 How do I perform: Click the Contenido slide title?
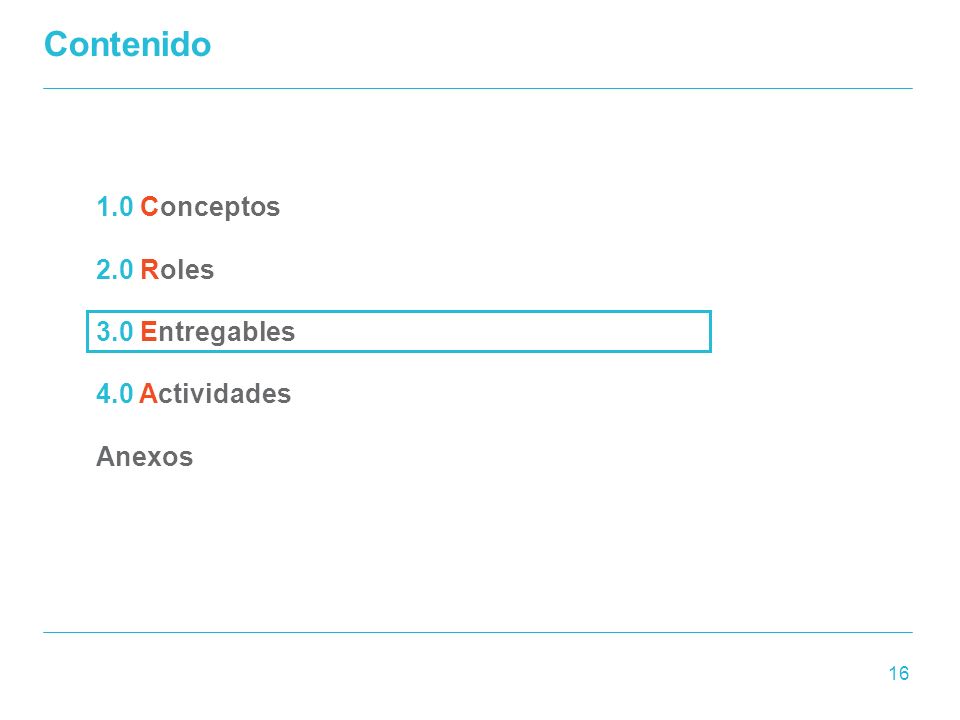pos(127,45)
